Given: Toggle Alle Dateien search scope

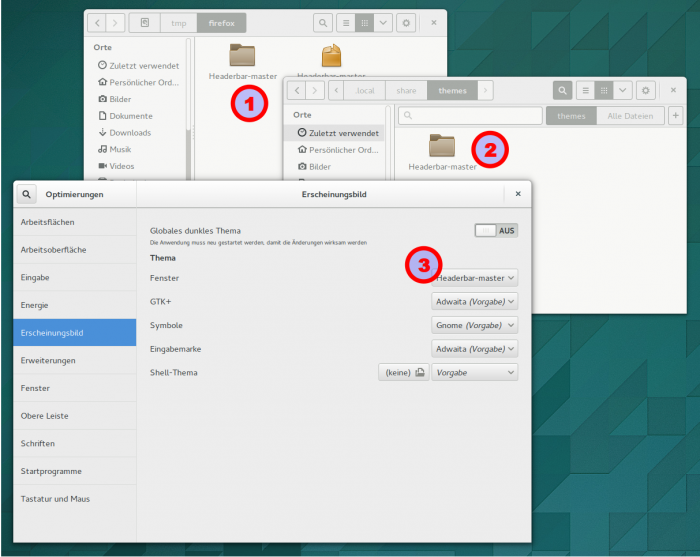Looking at the screenshot, I should tap(630, 116).
